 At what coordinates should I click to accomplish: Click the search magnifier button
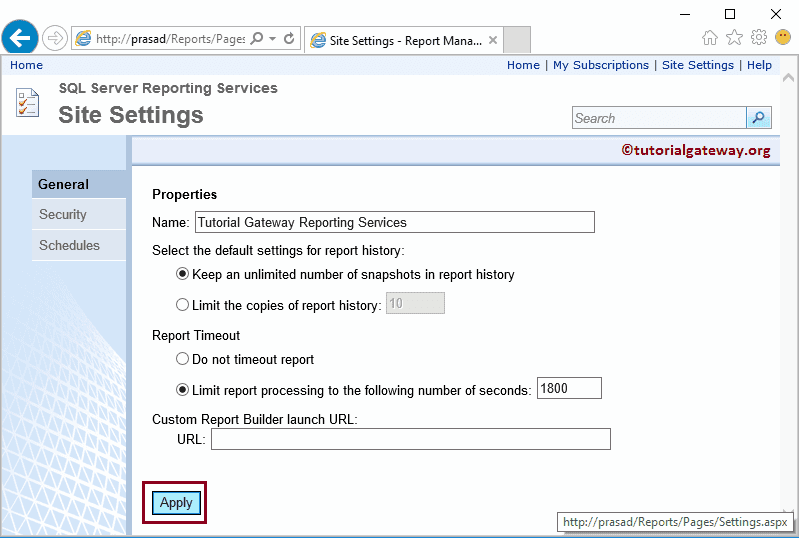click(759, 118)
